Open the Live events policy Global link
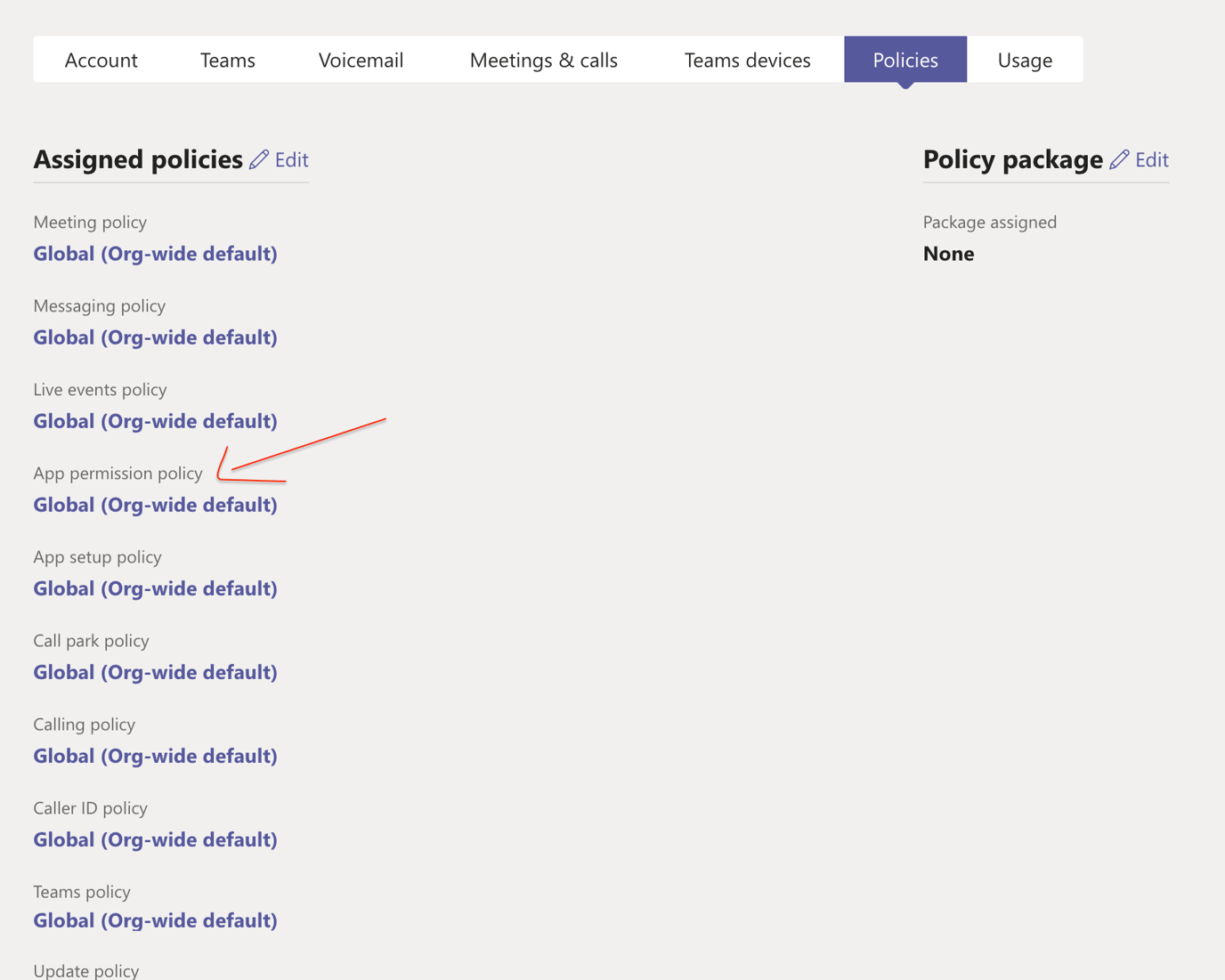The height and width of the screenshot is (980, 1225). [155, 420]
